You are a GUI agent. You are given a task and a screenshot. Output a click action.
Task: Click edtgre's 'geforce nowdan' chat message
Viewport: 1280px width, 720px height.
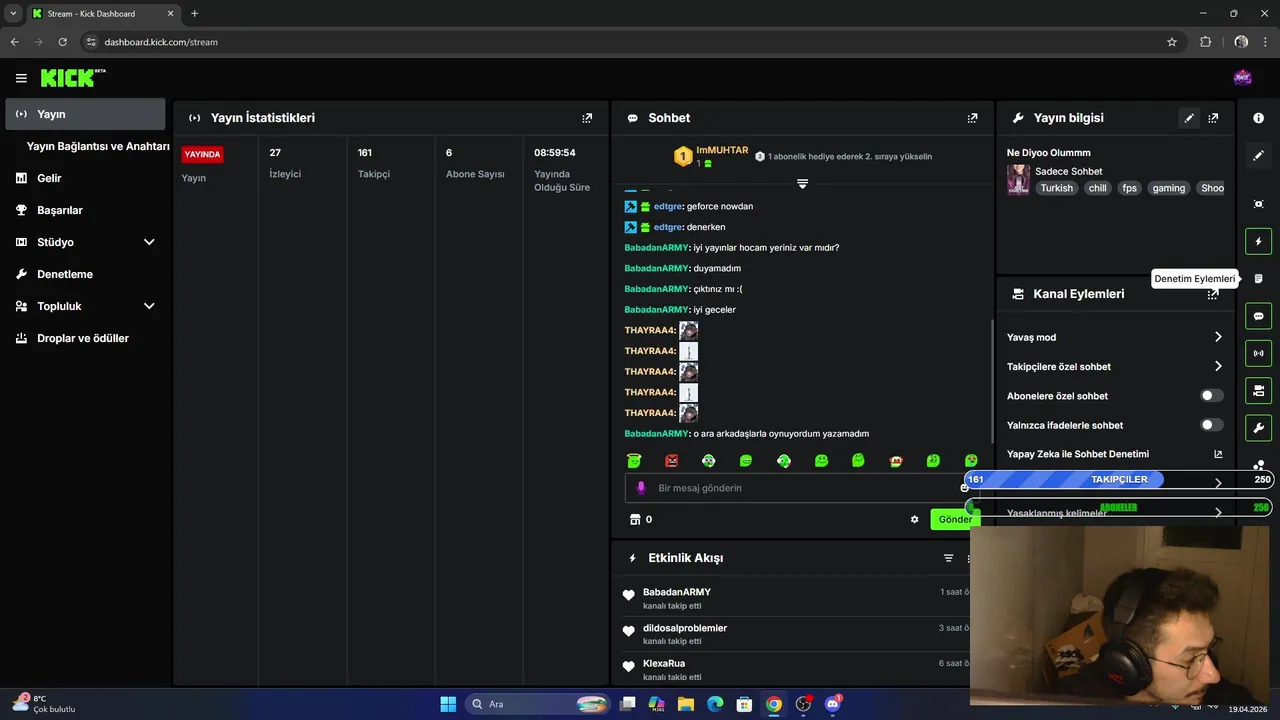[689, 206]
